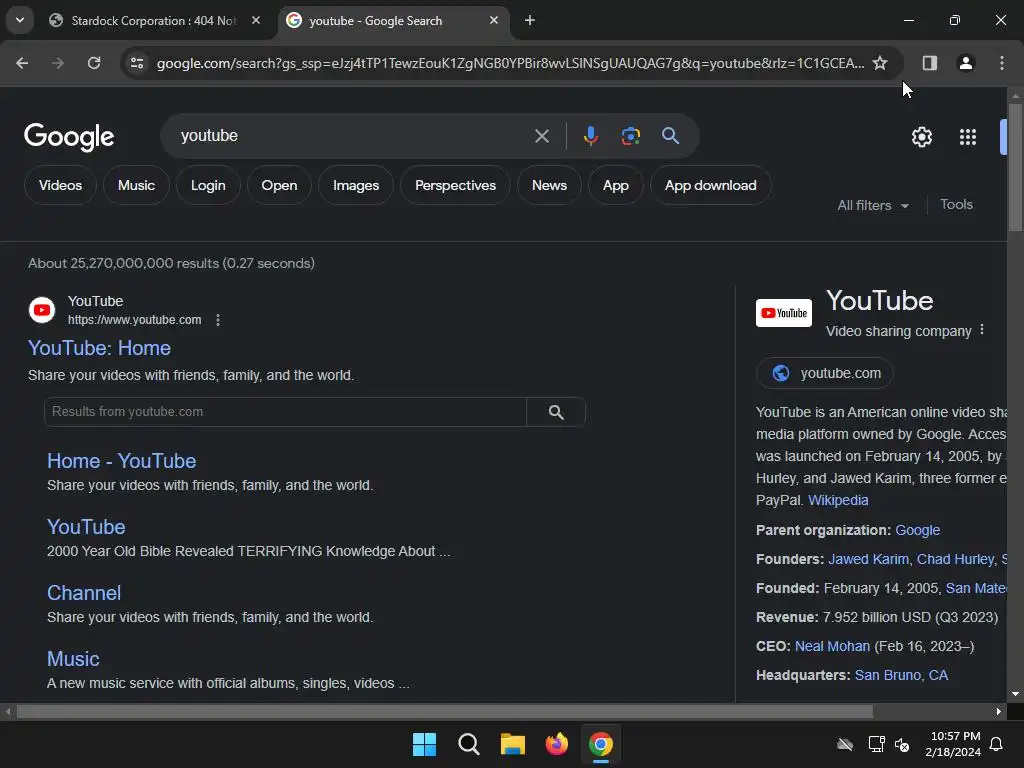Open more options beside youtube.com URL
The width and height of the screenshot is (1024, 768).
coord(217,320)
